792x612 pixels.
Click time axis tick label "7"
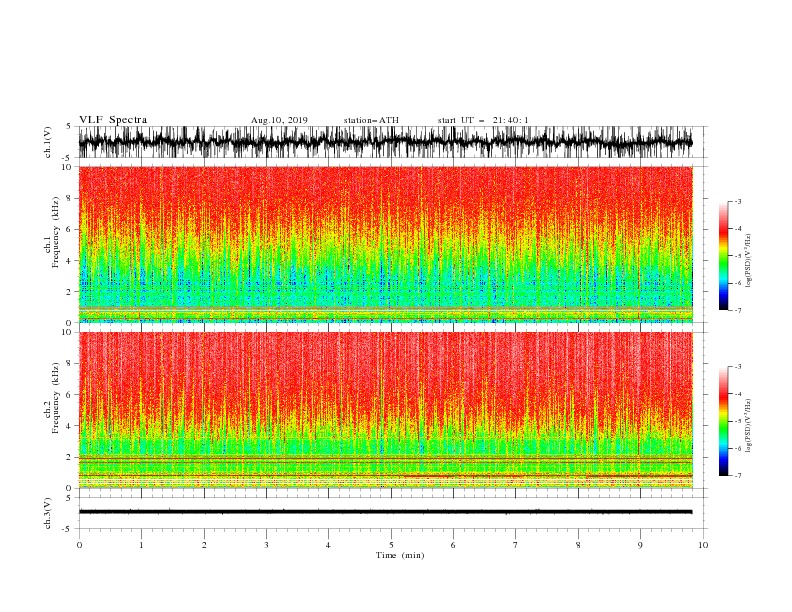click(516, 545)
